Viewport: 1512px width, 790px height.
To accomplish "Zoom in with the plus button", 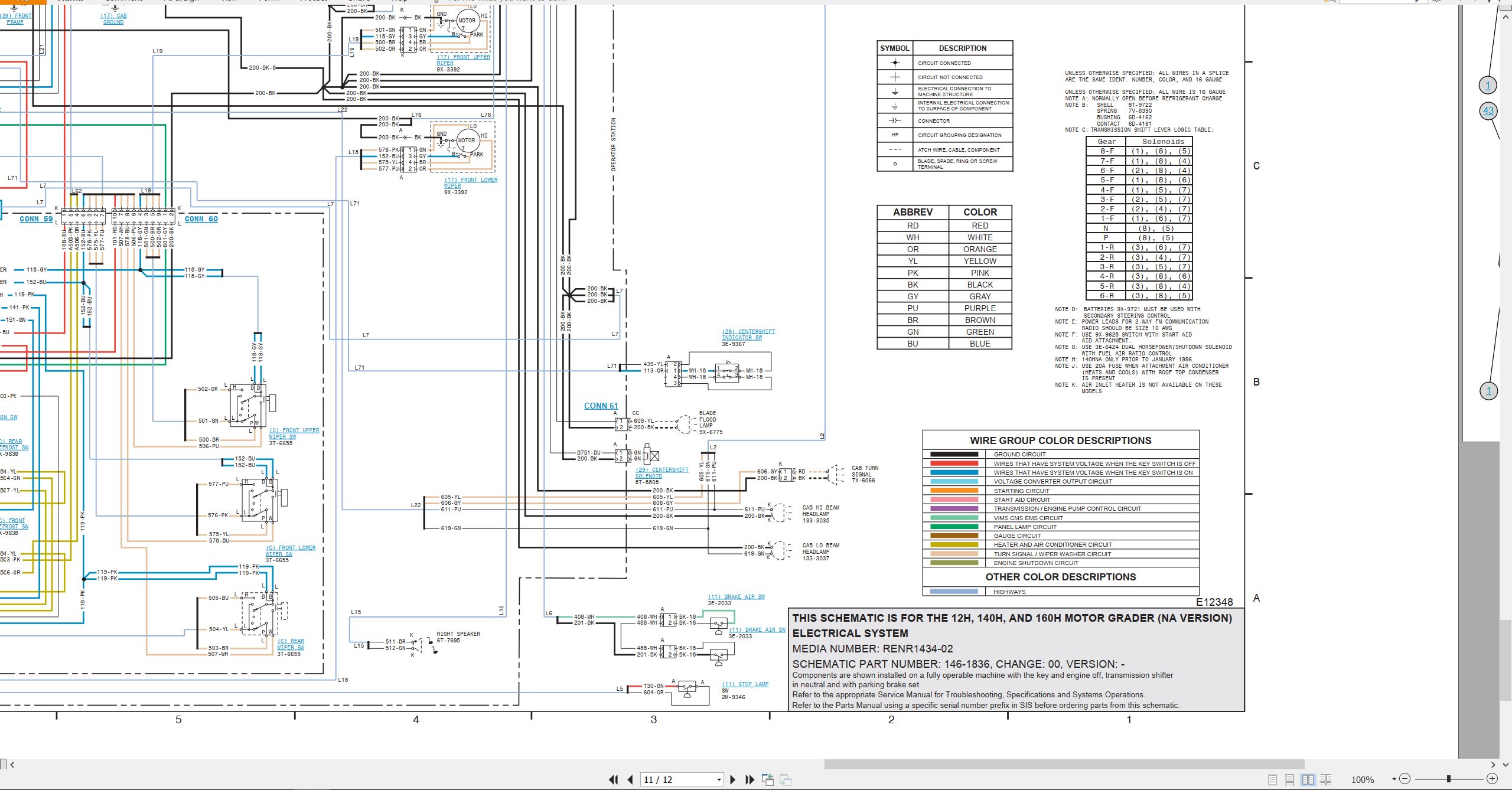I will [1492, 779].
